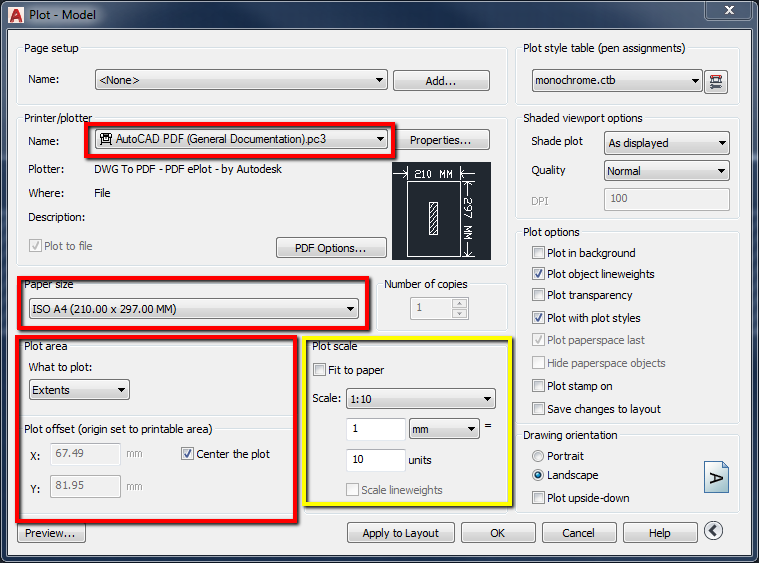Open the Scale 1:10 dropdown
This screenshot has width=759, height=563.
421,398
